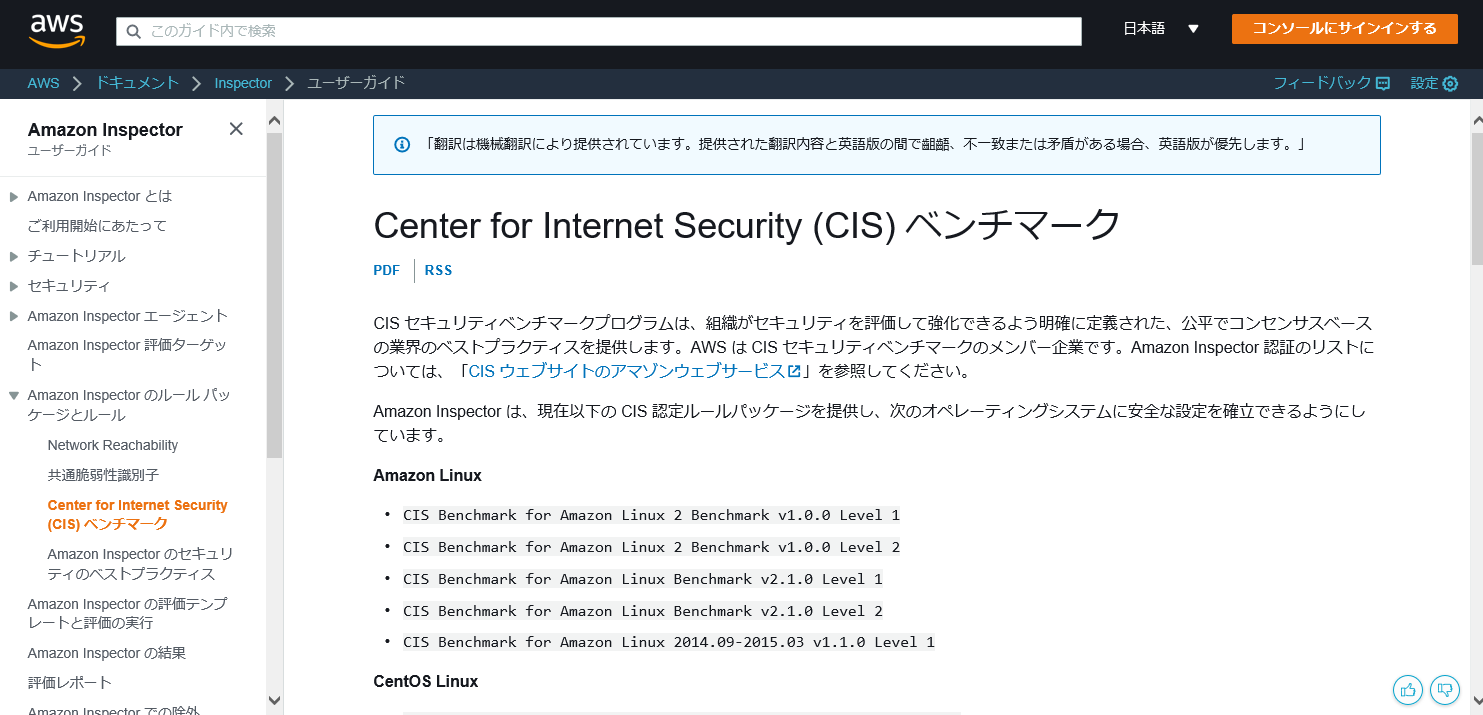Viewport: 1483px width, 715px height.
Task: Open settings via the gear icon
Action: tap(1450, 83)
